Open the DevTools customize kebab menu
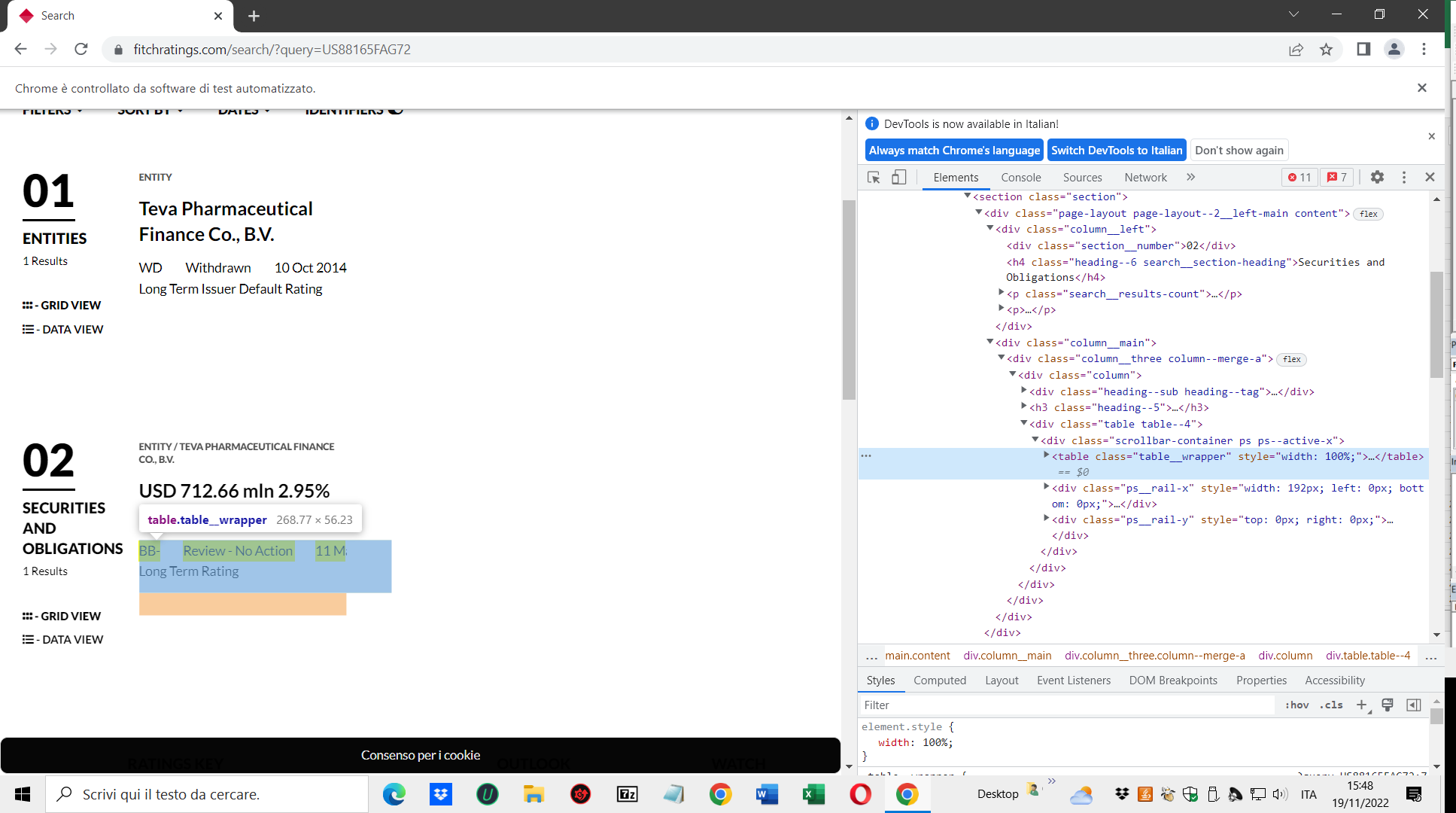 pyautogui.click(x=1404, y=177)
